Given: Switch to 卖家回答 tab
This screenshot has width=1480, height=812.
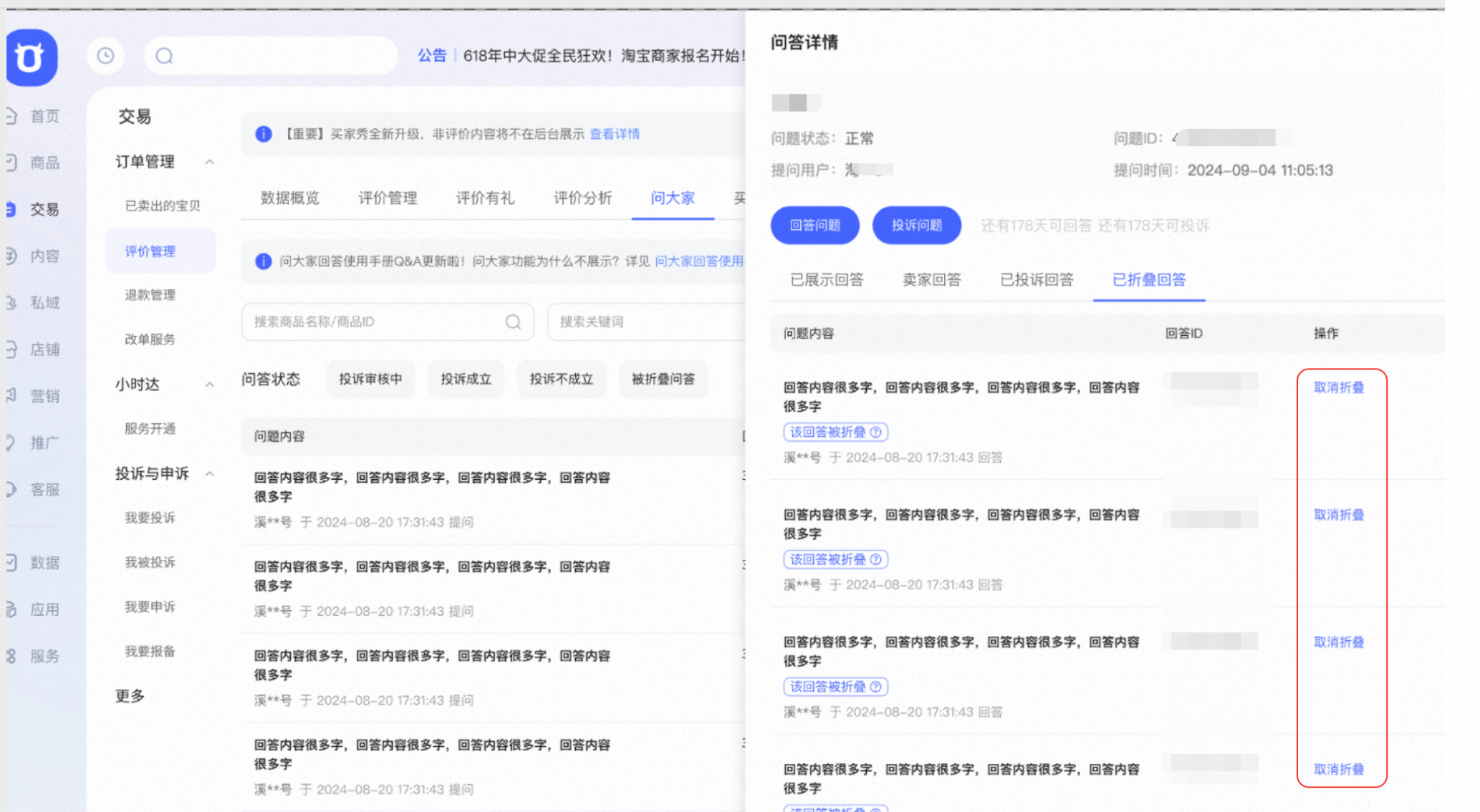Looking at the screenshot, I should tap(931, 280).
